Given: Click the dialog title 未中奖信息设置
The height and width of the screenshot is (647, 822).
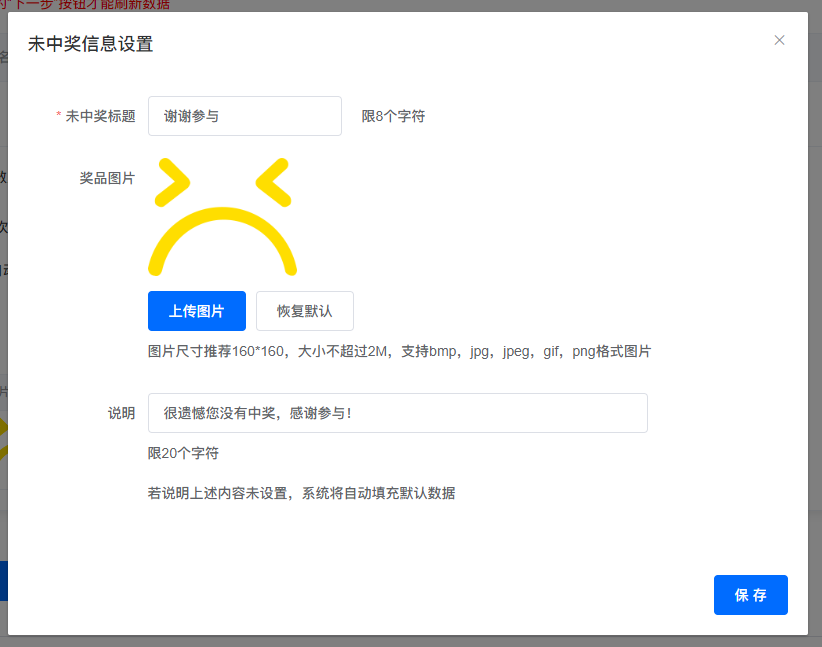Looking at the screenshot, I should (90, 44).
